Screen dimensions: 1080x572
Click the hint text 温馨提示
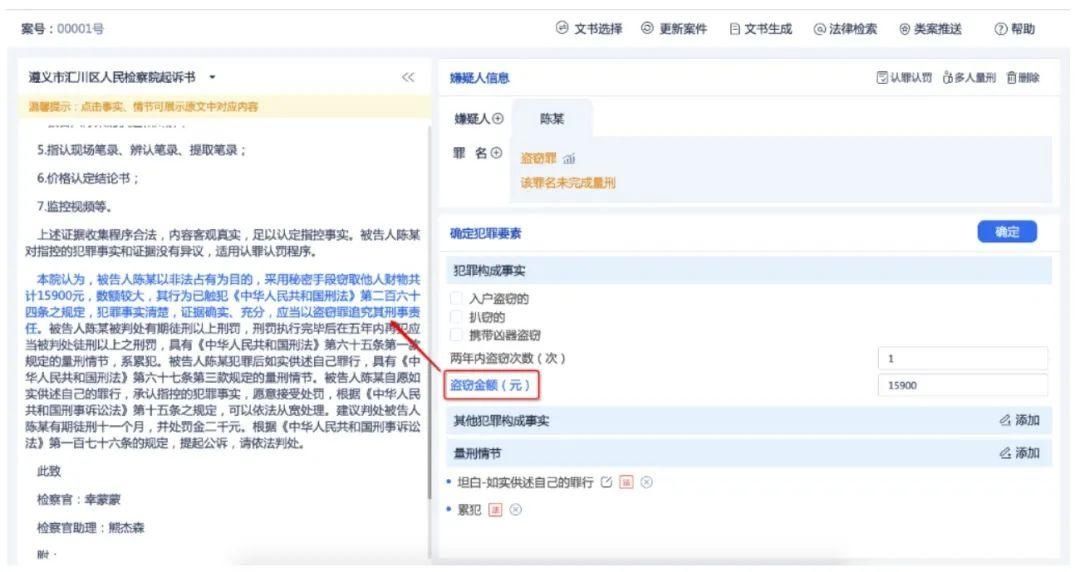(143, 107)
